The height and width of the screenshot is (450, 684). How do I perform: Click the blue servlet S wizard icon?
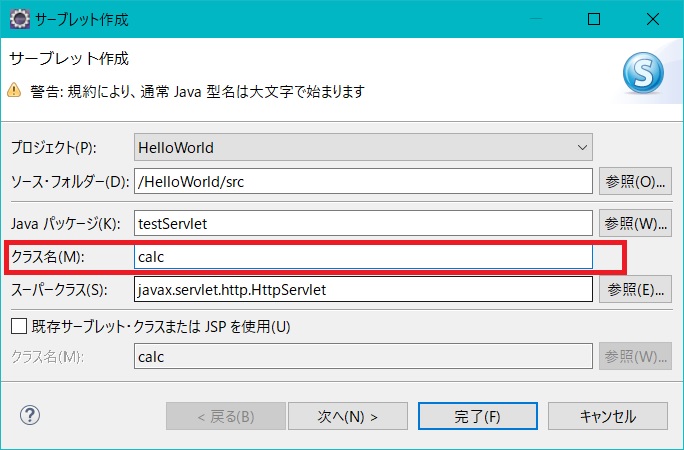(643, 73)
